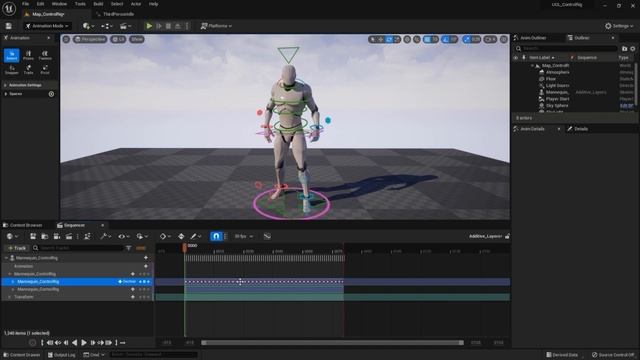640x360 pixels.
Task: Click the + Track button in Sequencer
Action: (x=16, y=248)
